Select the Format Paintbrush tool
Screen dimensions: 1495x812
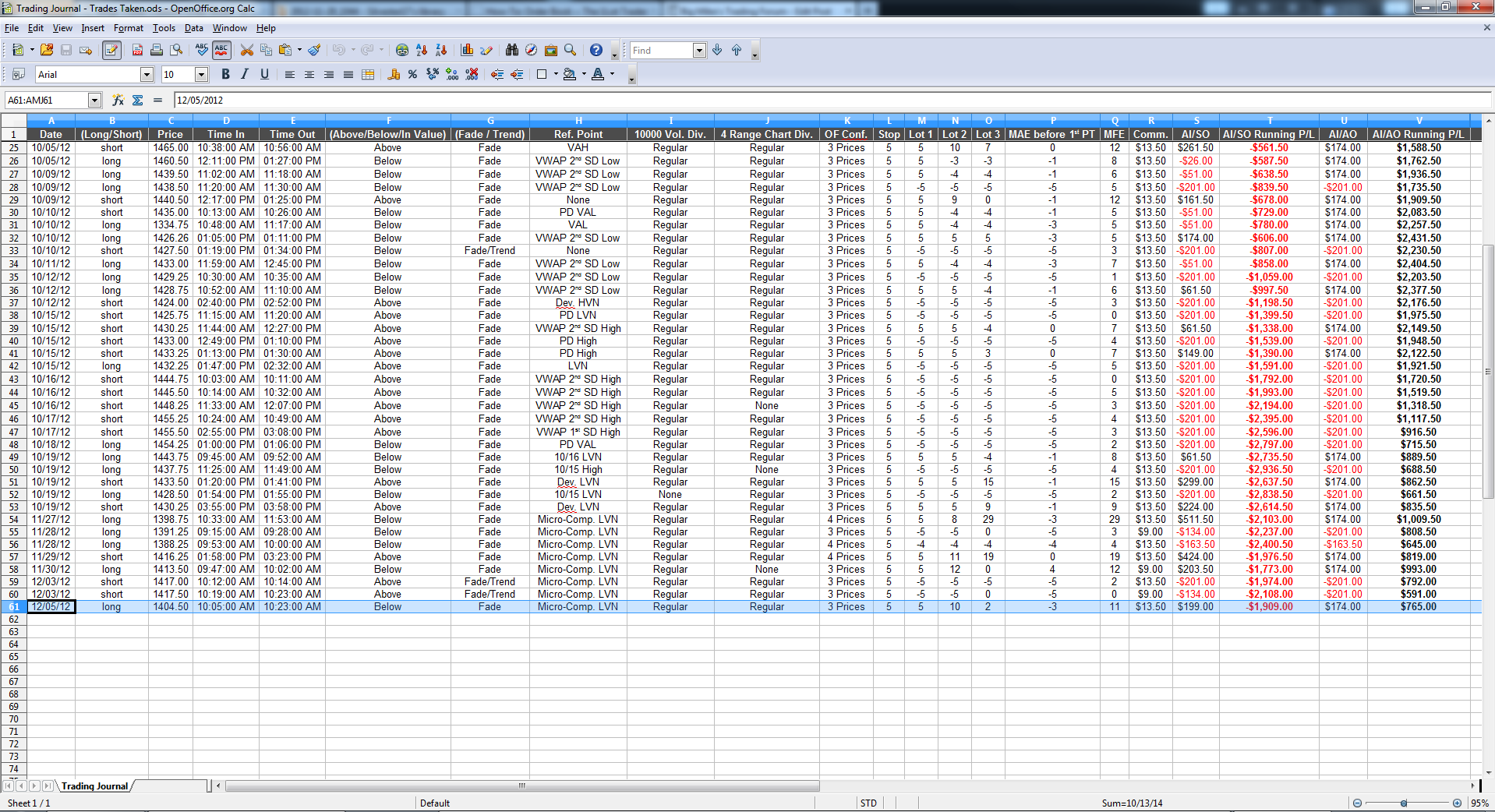tap(314, 50)
